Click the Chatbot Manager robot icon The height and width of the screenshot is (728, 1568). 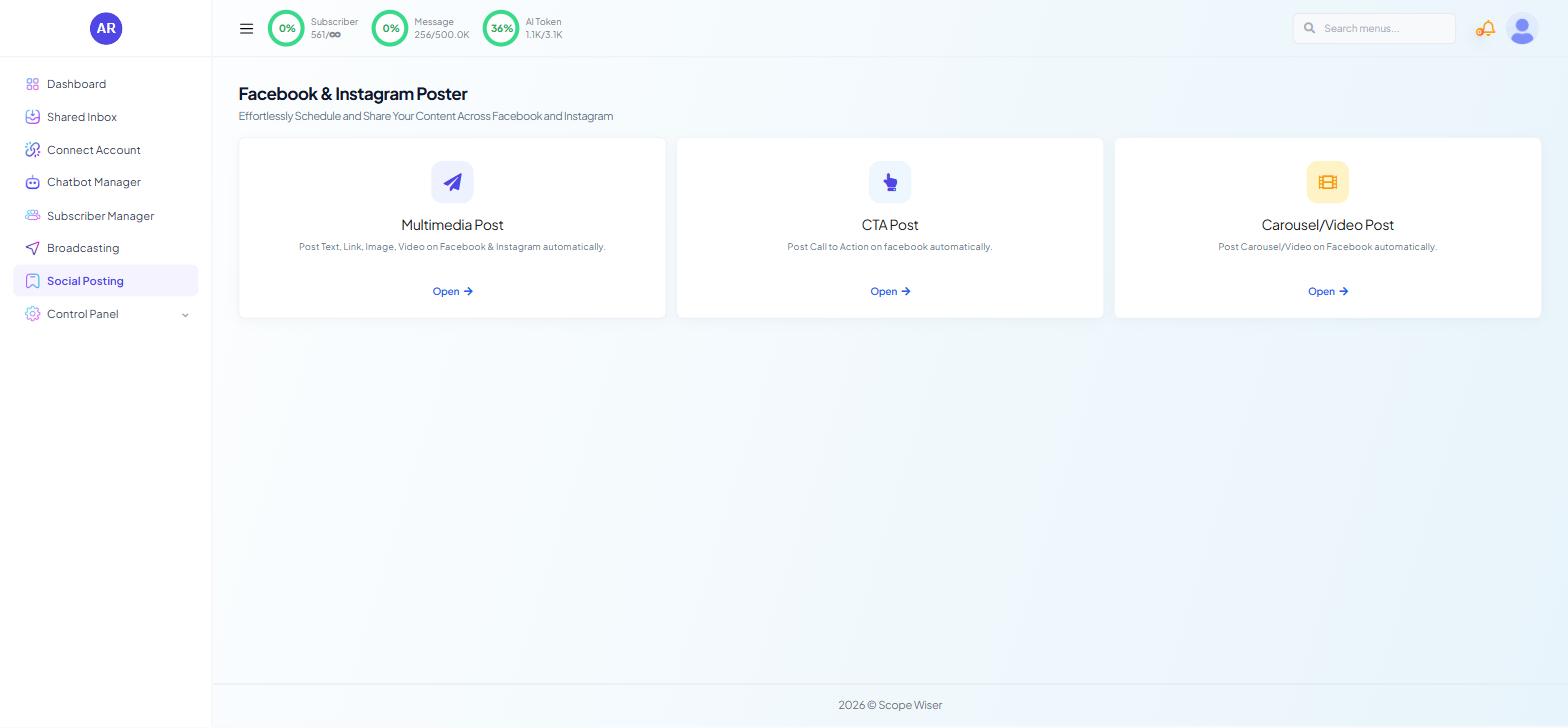tap(32, 182)
